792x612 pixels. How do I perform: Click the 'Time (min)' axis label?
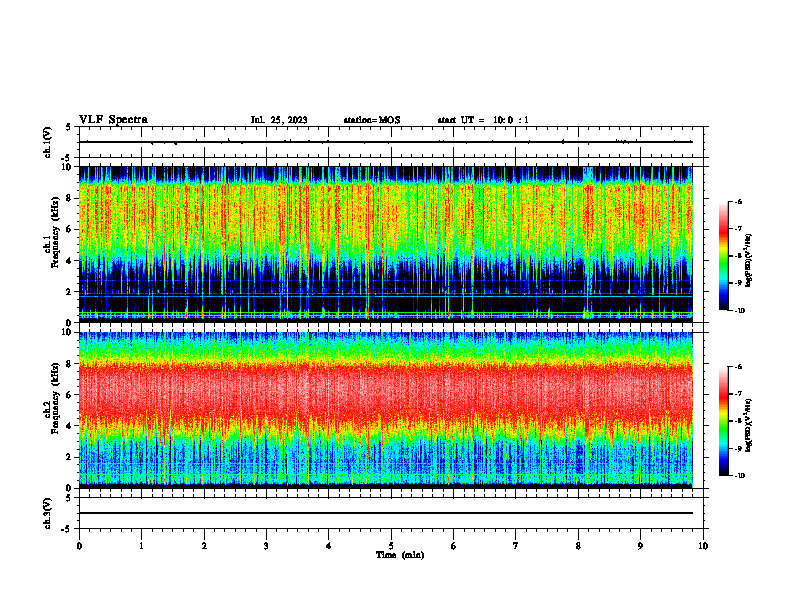tap(400, 555)
